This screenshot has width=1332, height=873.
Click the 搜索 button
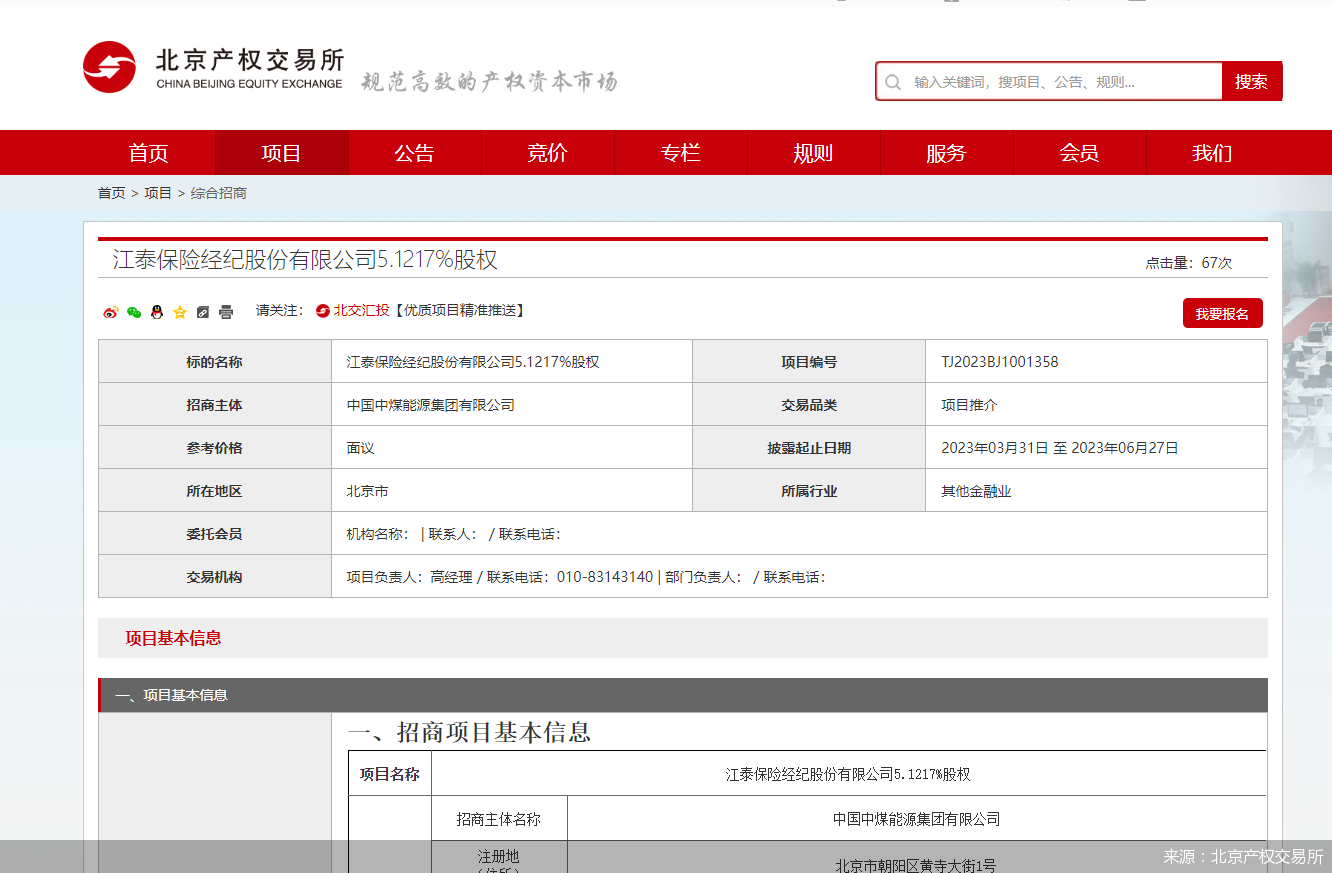1251,81
